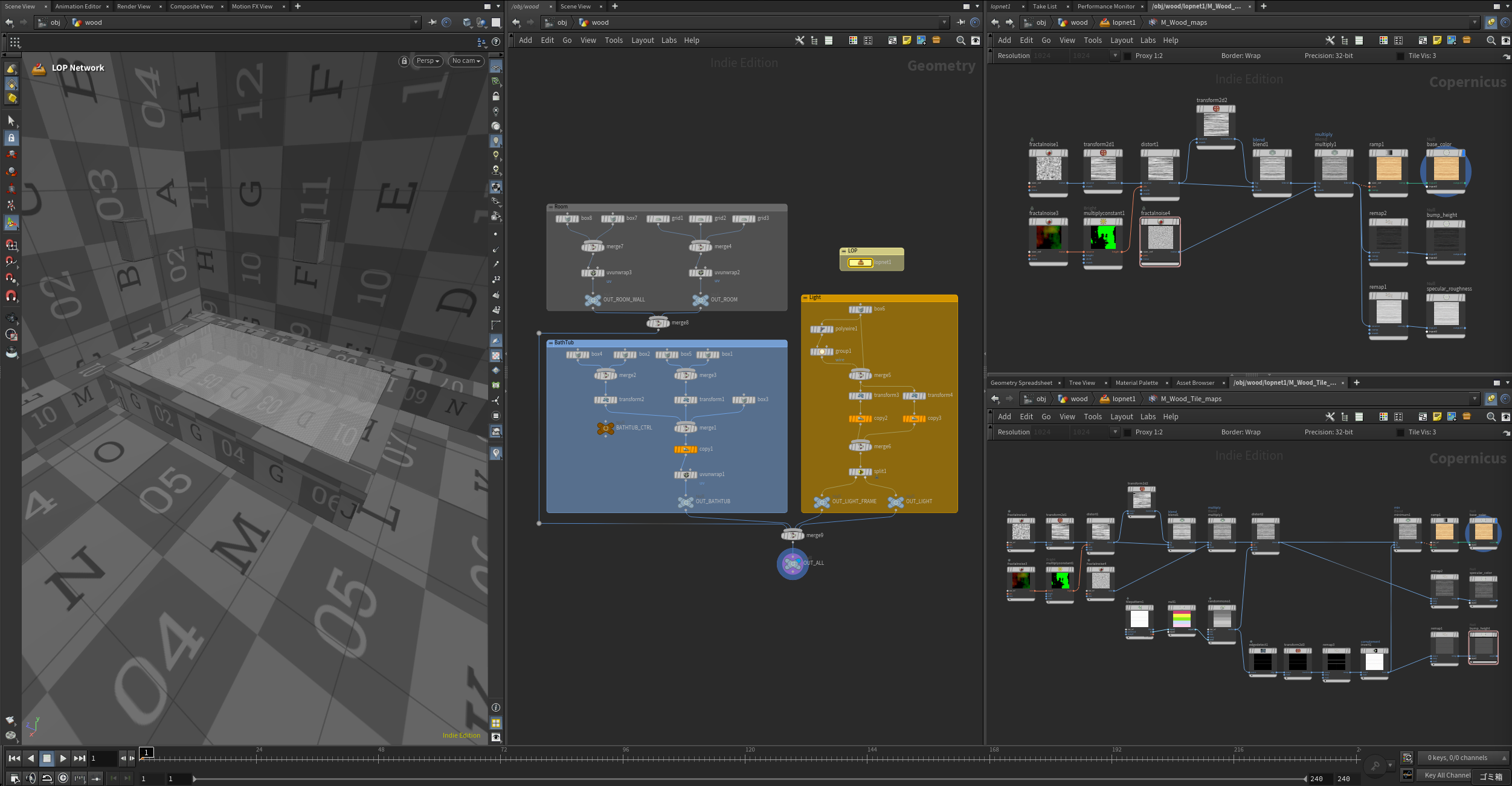Click the wood breadcrumb in the 3D Scene View pane
The height and width of the screenshot is (786, 1512).
[93, 22]
